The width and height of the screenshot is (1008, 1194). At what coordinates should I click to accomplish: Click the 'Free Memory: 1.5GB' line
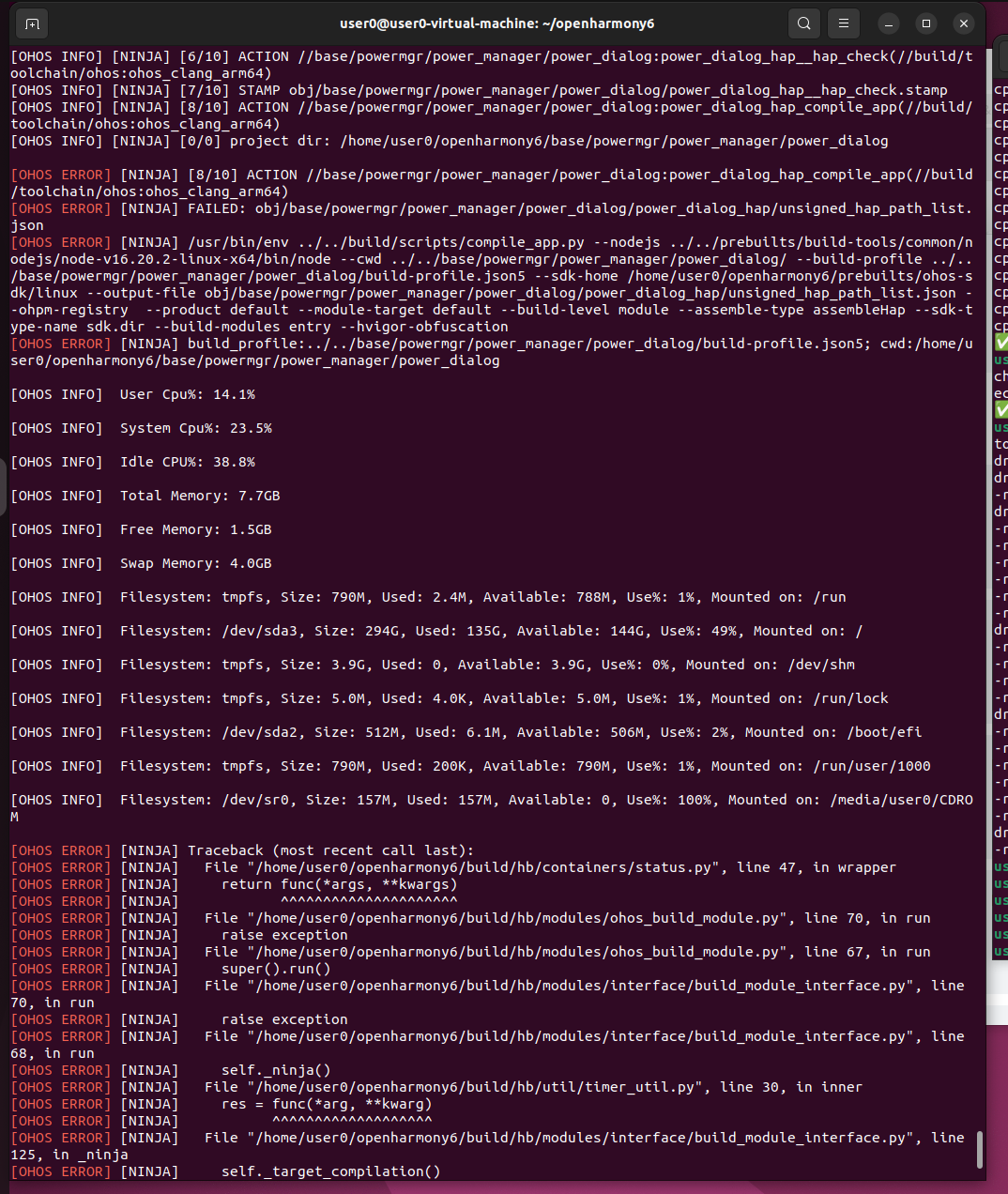coord(142,529)
